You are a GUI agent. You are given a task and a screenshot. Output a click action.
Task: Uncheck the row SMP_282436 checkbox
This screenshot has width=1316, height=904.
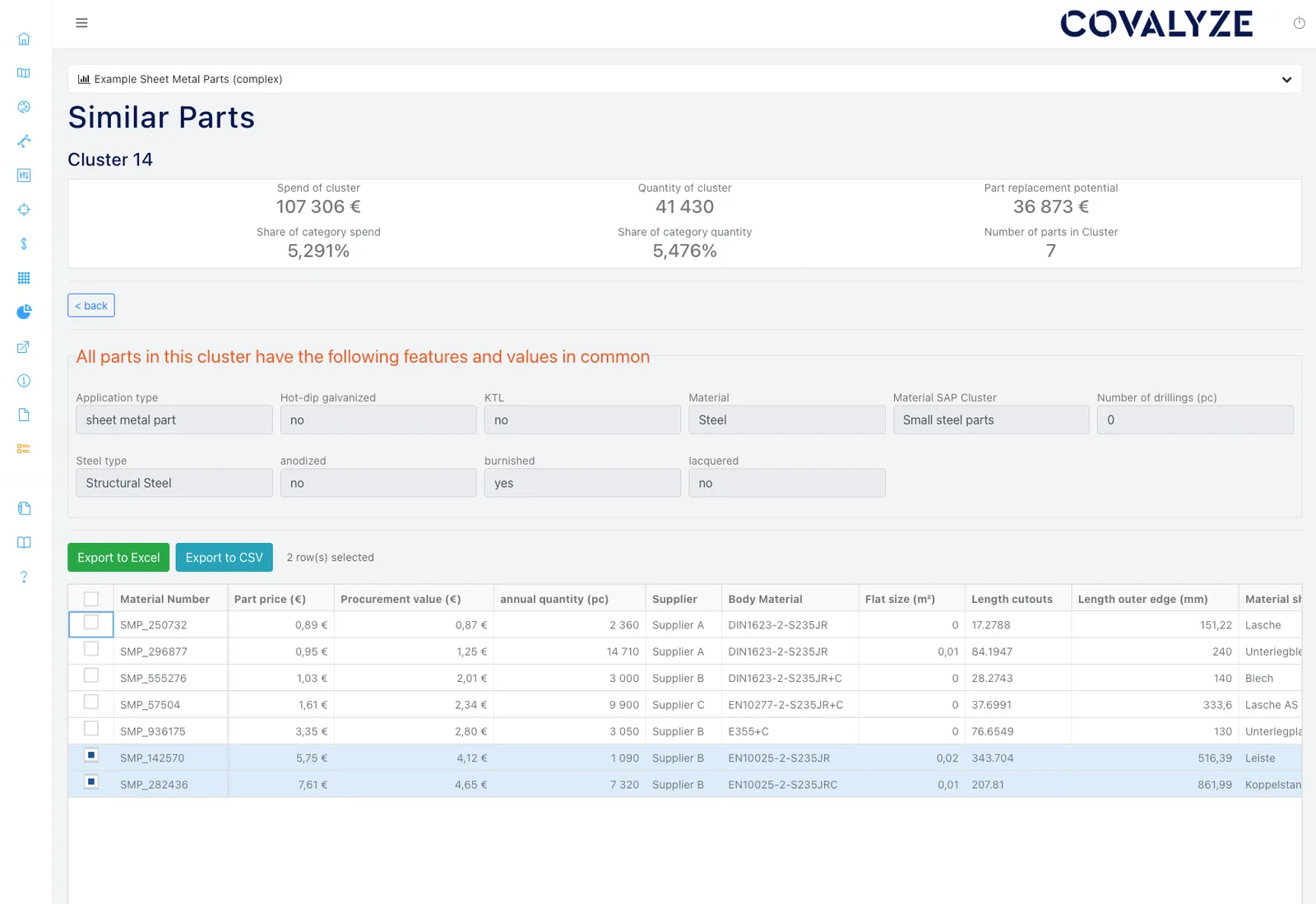pyautogui.click(x=91, y=781)
